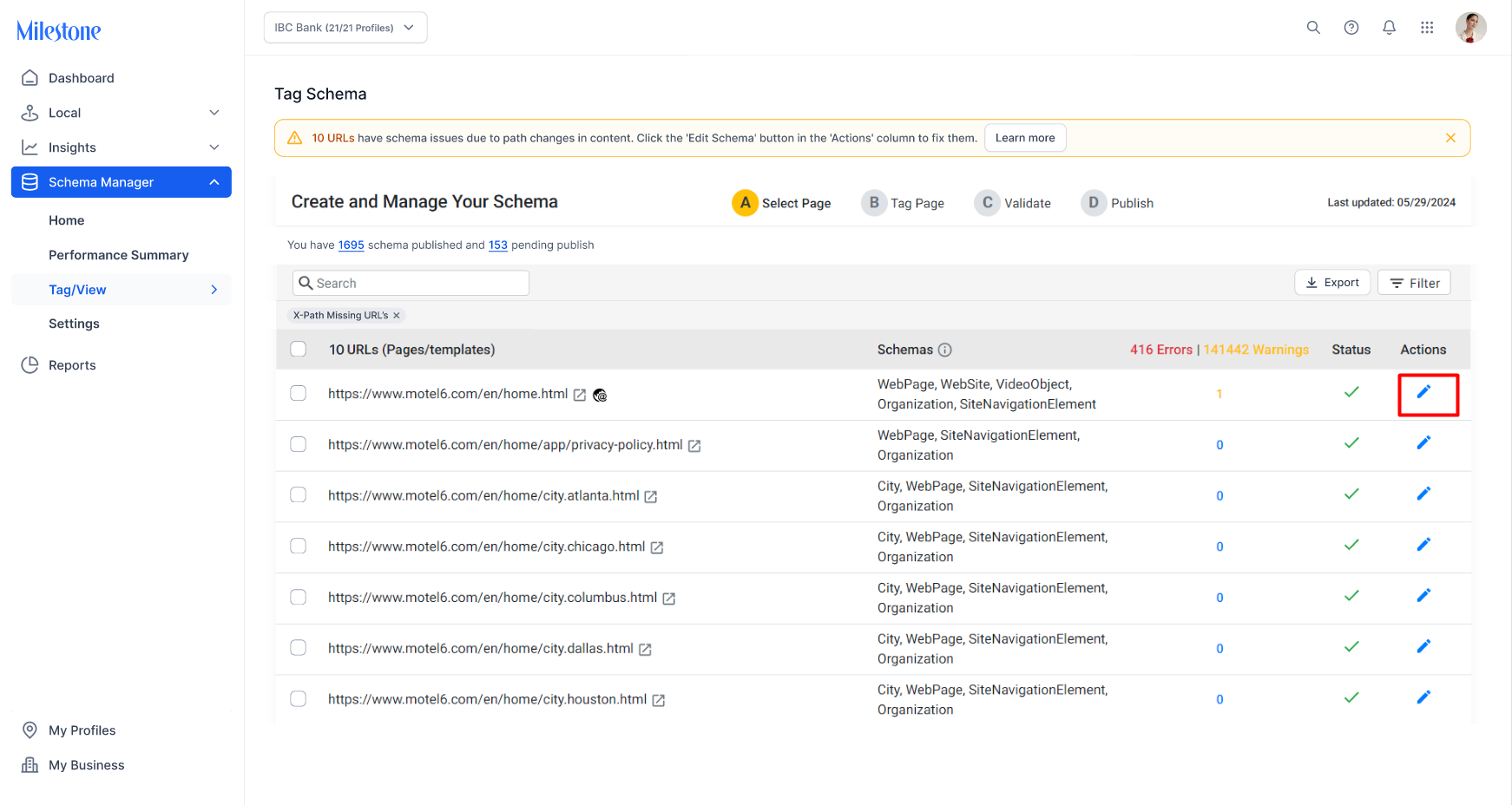
Task: Expand the Tag/View submenu arrow
Action: [x=214, y=290]
